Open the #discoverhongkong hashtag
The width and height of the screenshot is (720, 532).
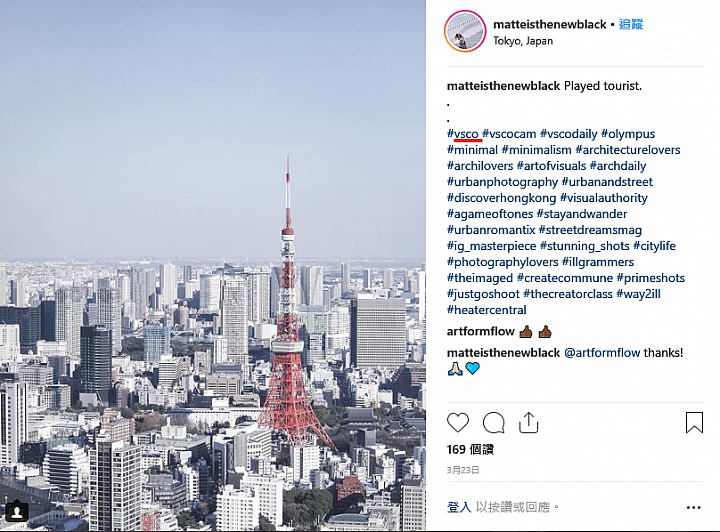501,198
